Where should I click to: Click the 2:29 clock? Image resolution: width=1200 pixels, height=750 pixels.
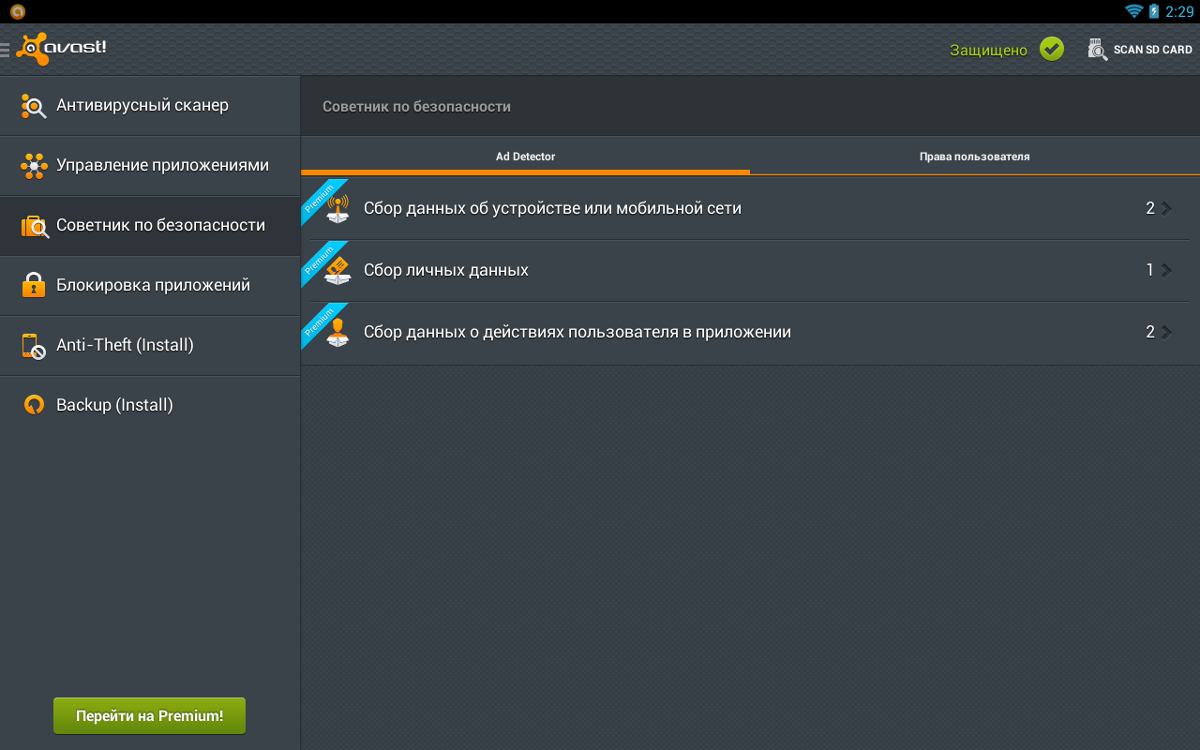[1179, 11]
